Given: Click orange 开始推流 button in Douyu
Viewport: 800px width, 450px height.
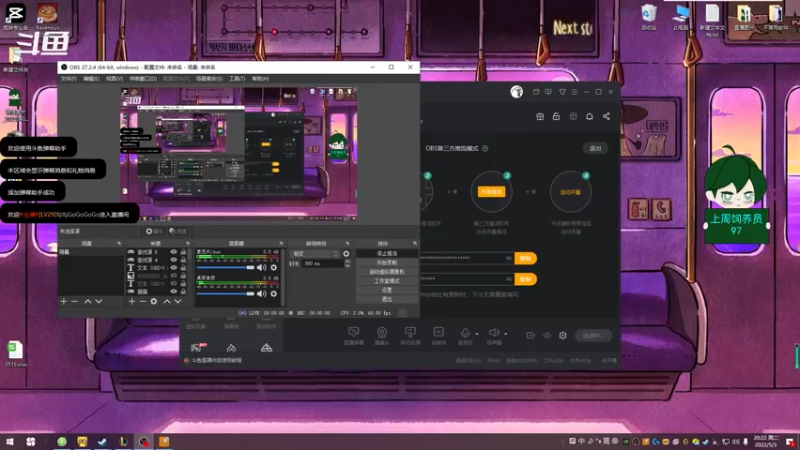Looking at the screenshot, I should pos(491,192).
